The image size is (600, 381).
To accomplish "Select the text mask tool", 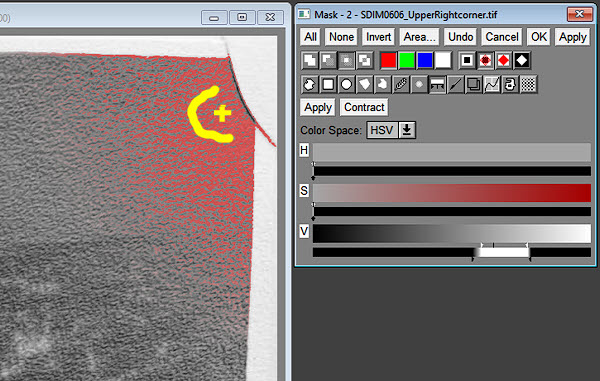I will (x=510, y=85).
